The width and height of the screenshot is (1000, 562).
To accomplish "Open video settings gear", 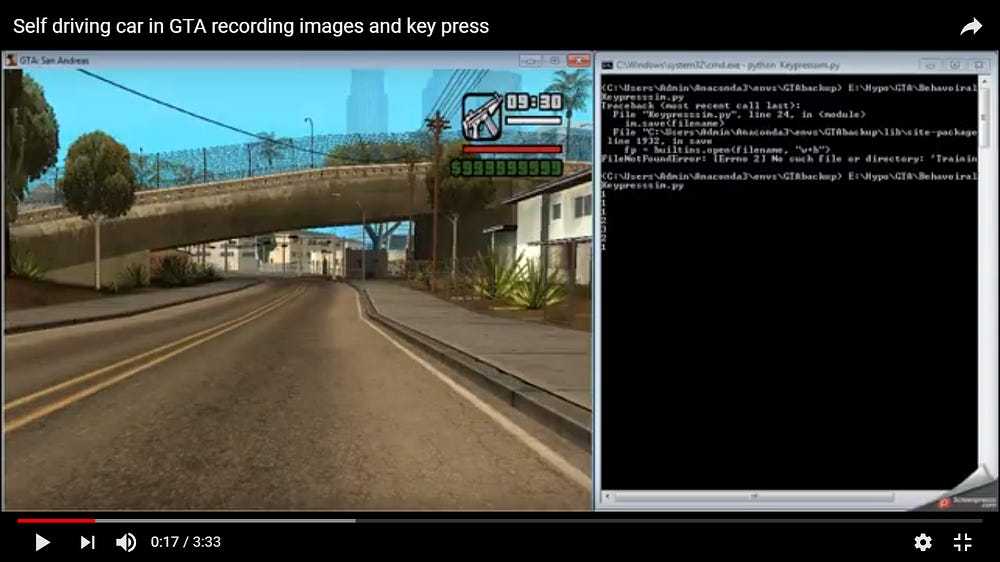I will [x=923, y=542].
